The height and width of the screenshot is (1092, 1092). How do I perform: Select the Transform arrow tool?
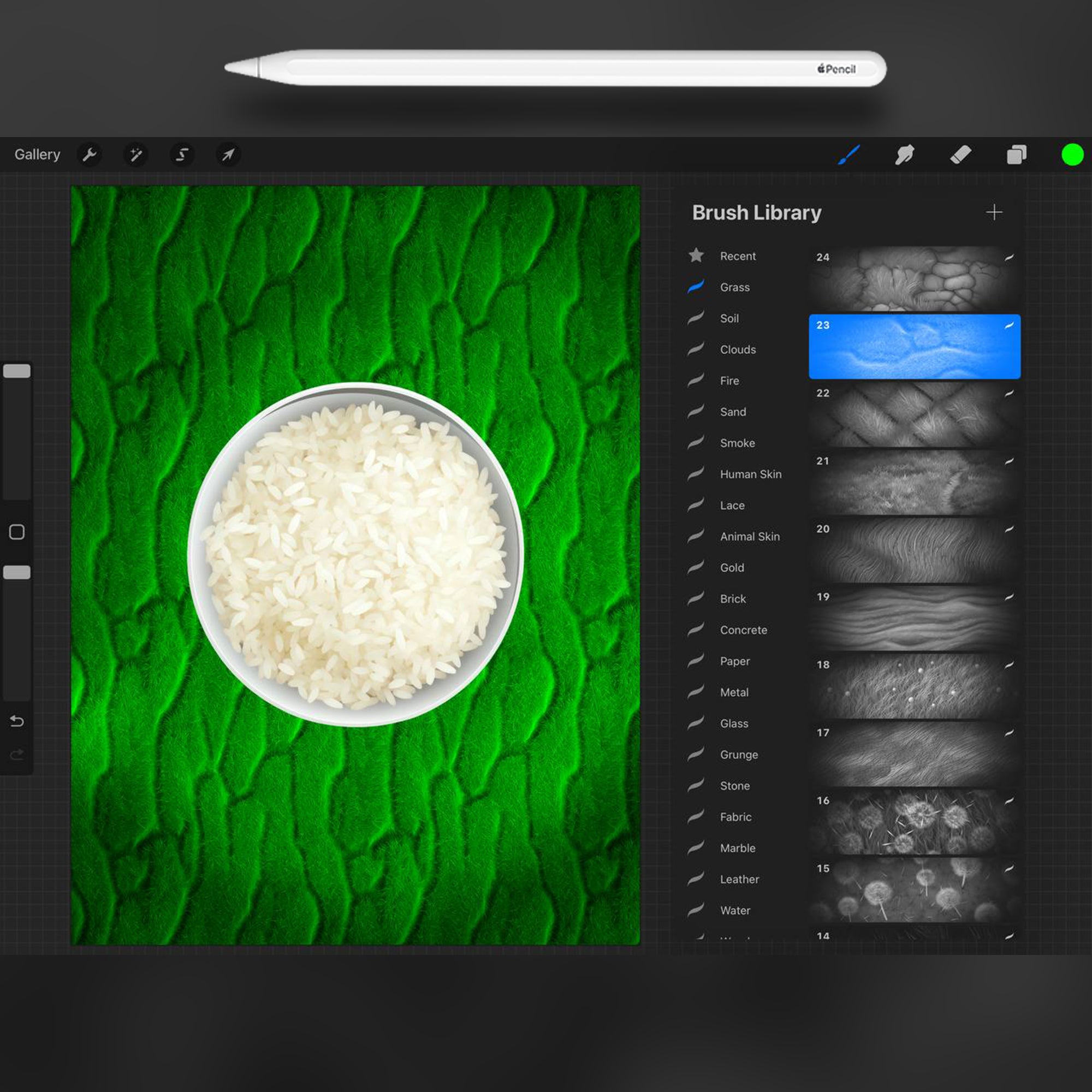227,155
